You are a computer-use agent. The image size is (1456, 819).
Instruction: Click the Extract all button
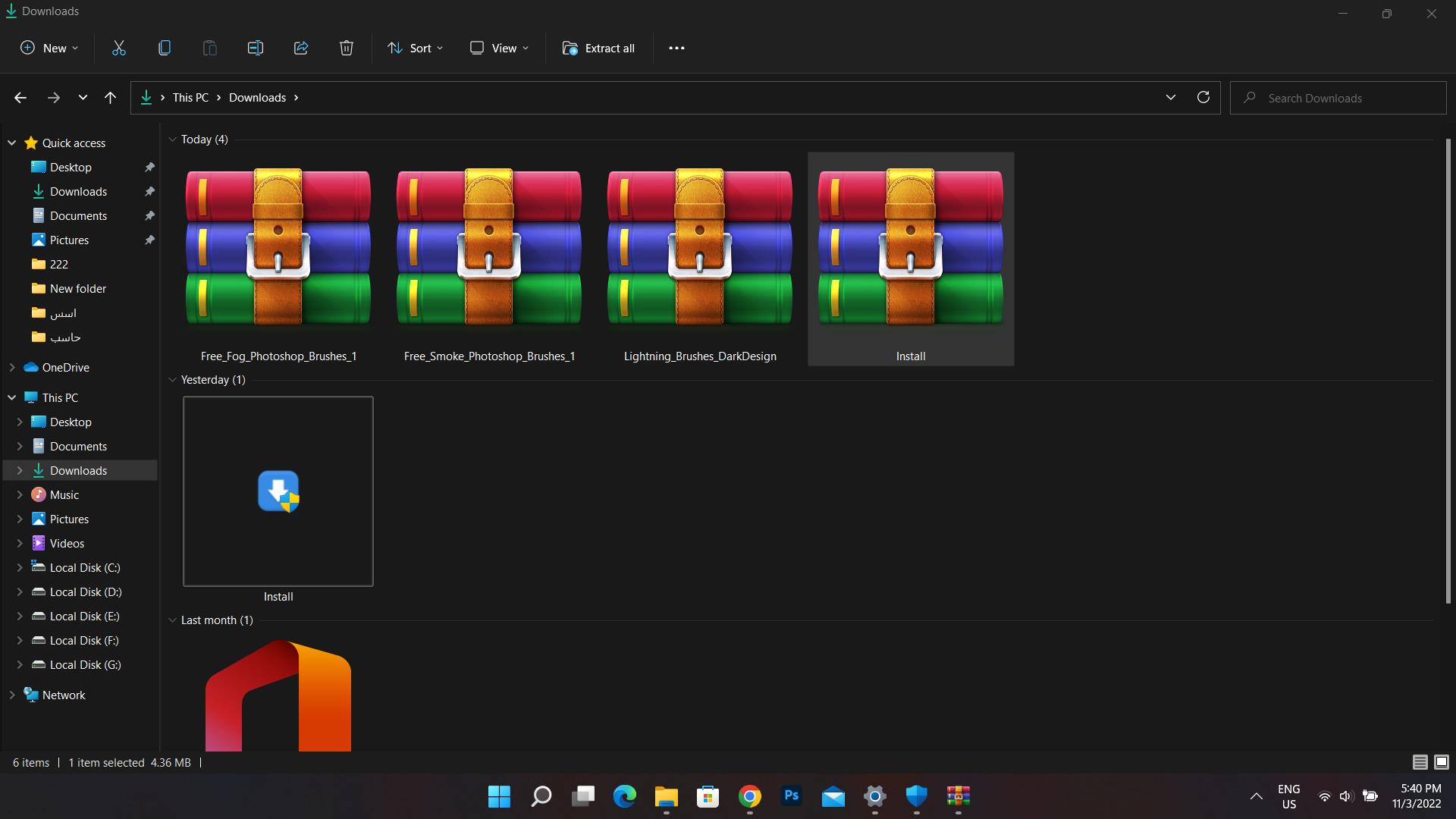[598, 48]
